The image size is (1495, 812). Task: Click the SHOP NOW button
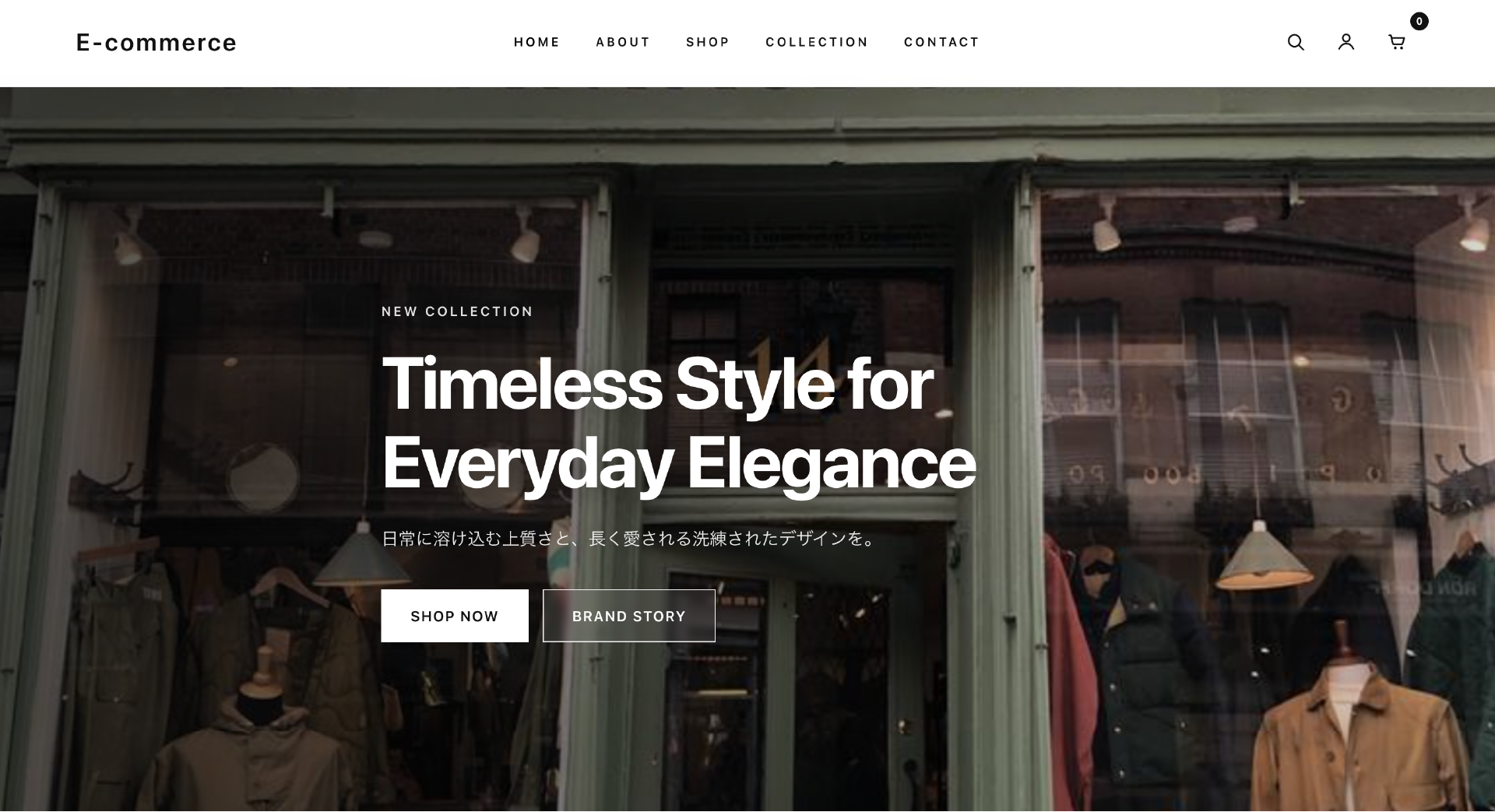[x=455, y=616]
